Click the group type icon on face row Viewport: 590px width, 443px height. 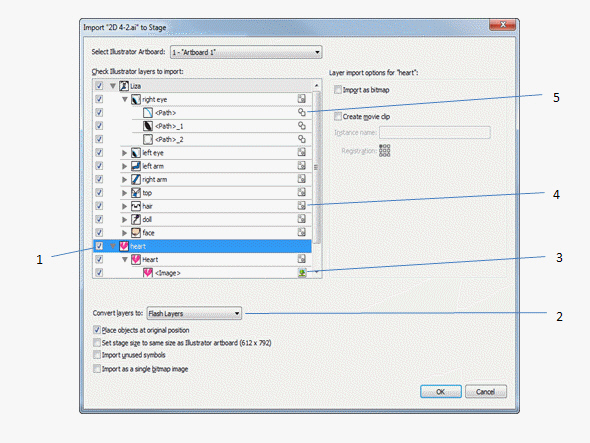click(301, 232)
